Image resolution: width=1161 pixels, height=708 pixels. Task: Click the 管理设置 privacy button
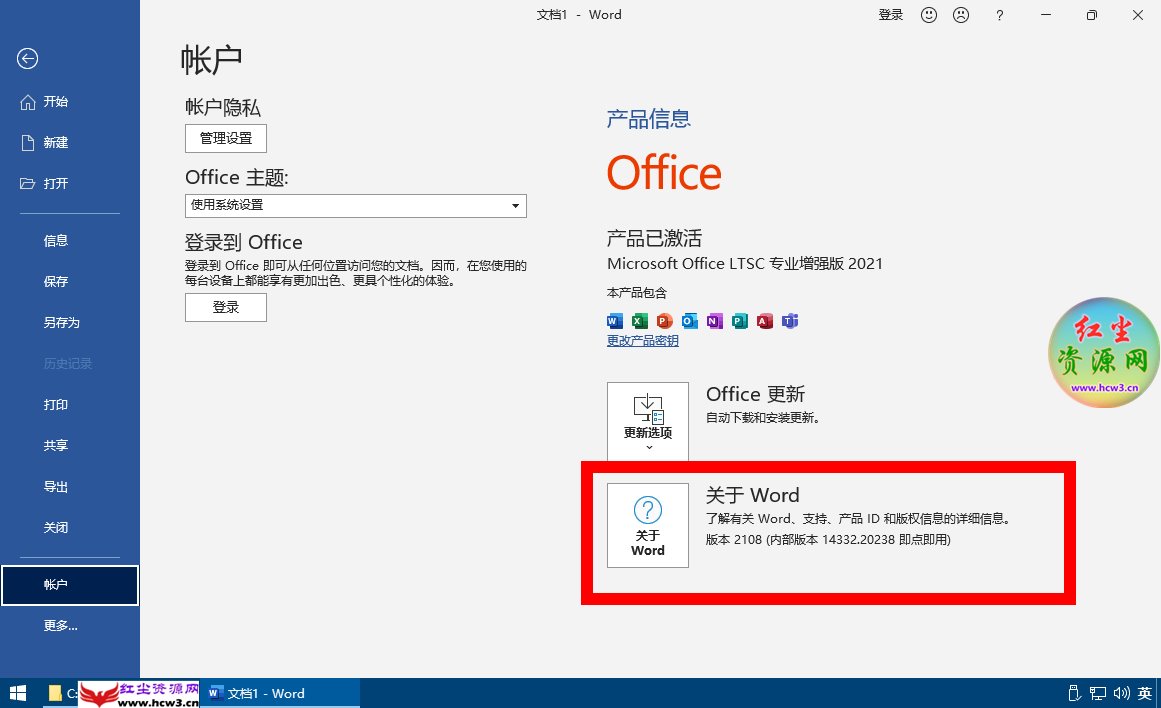226,138
